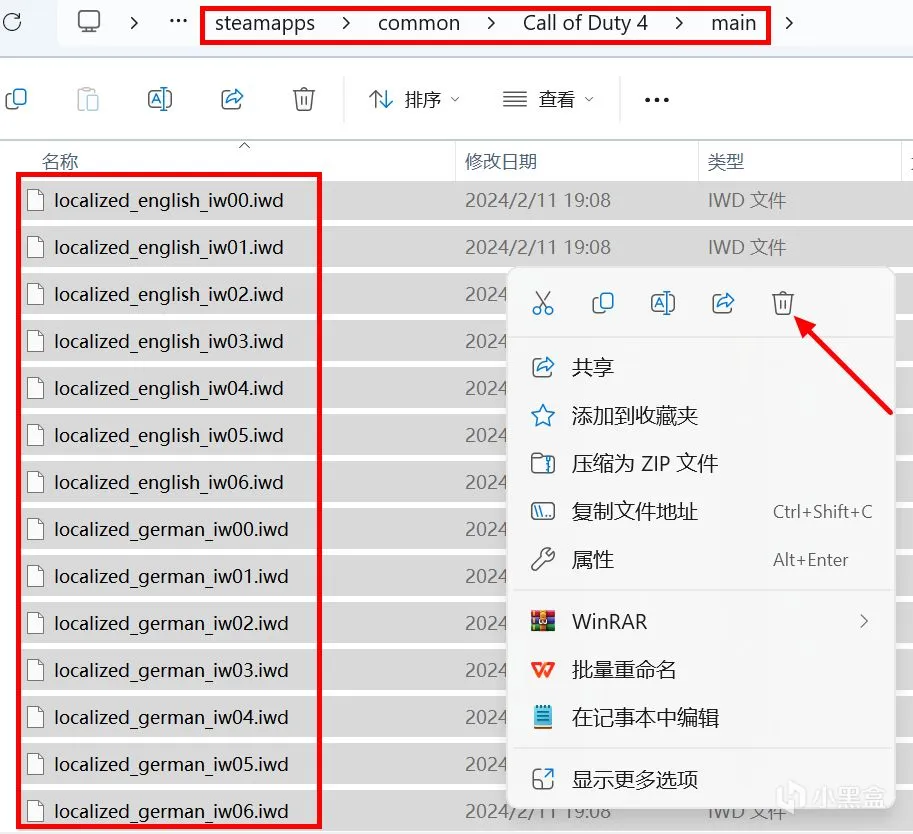Go to the Call of Duty 4 breadcrumb
The height and width of the screenshot is (834, 913).
(x=585, y=23)
